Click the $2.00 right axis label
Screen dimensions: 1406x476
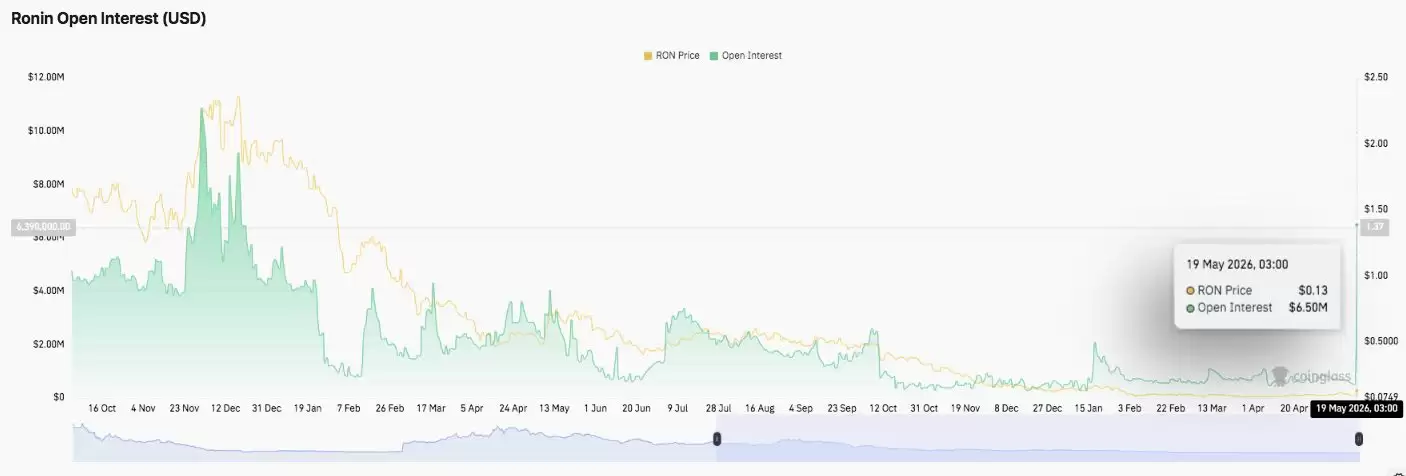click(x=1376, y=143)
